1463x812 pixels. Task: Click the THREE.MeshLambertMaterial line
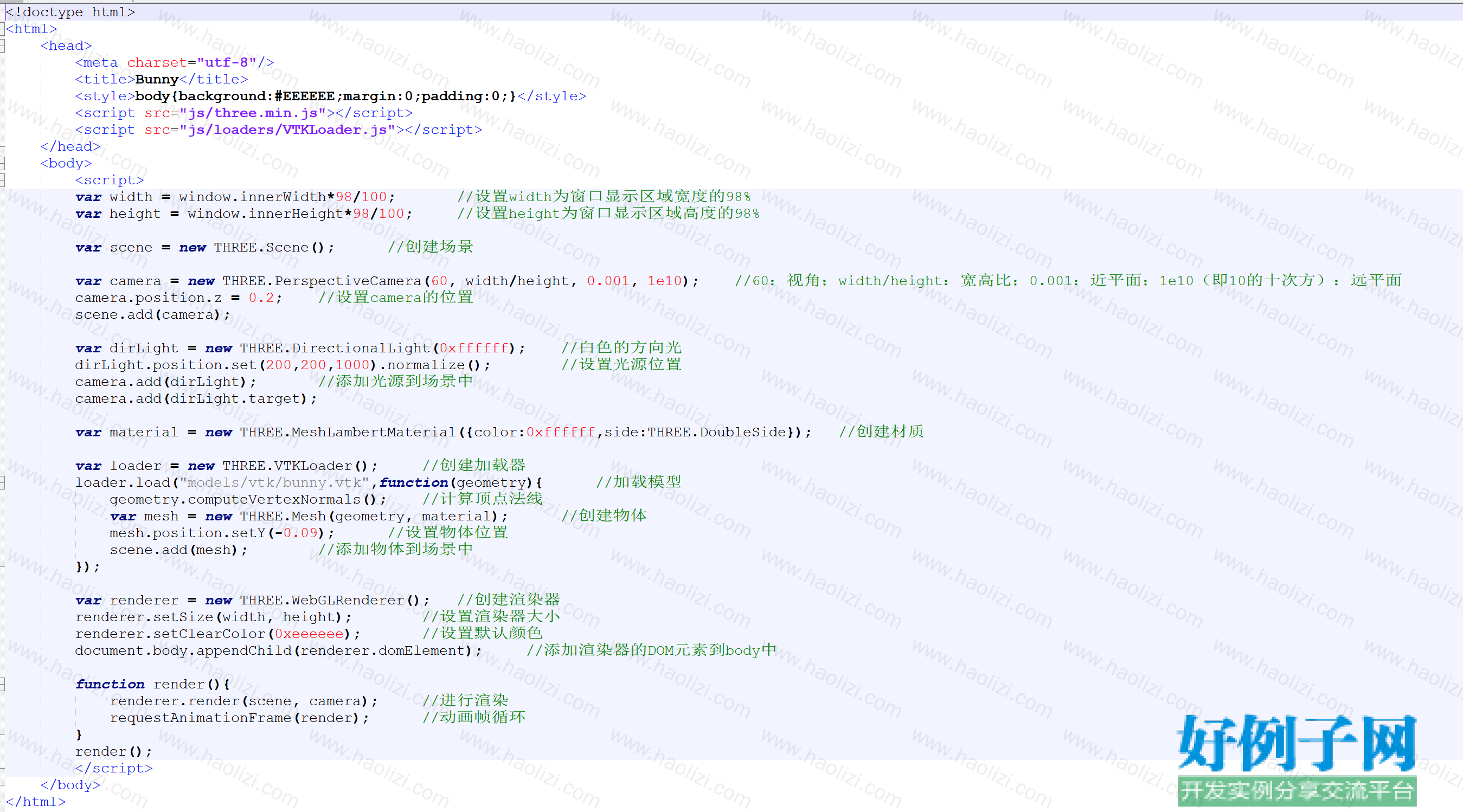[x=443, y=433]
